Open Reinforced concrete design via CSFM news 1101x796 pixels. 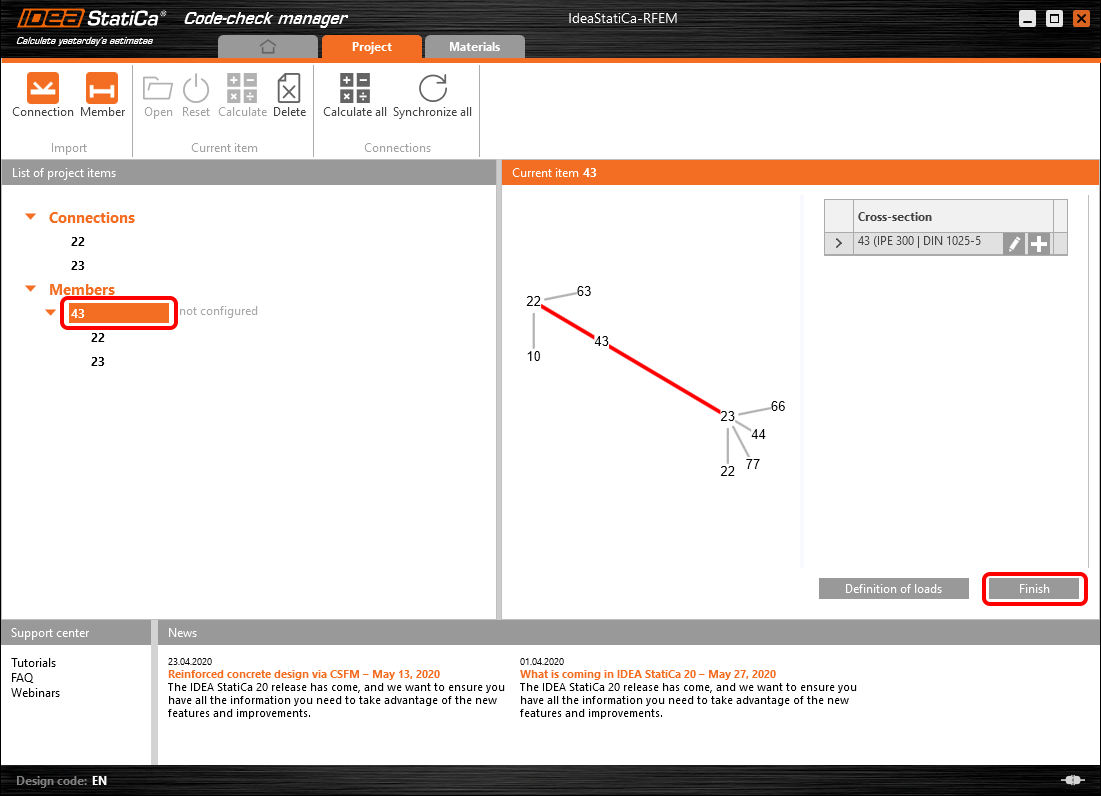coord(304,674)
